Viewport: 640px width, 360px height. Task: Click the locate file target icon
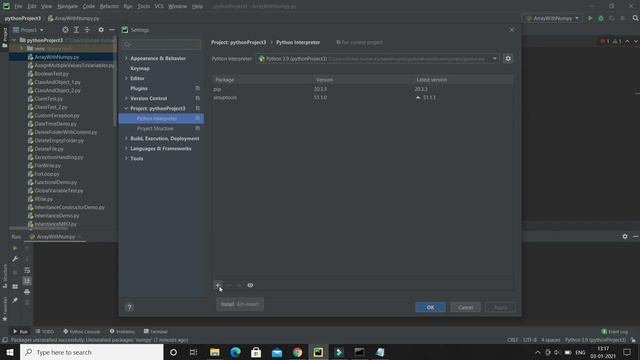point(65,30)
